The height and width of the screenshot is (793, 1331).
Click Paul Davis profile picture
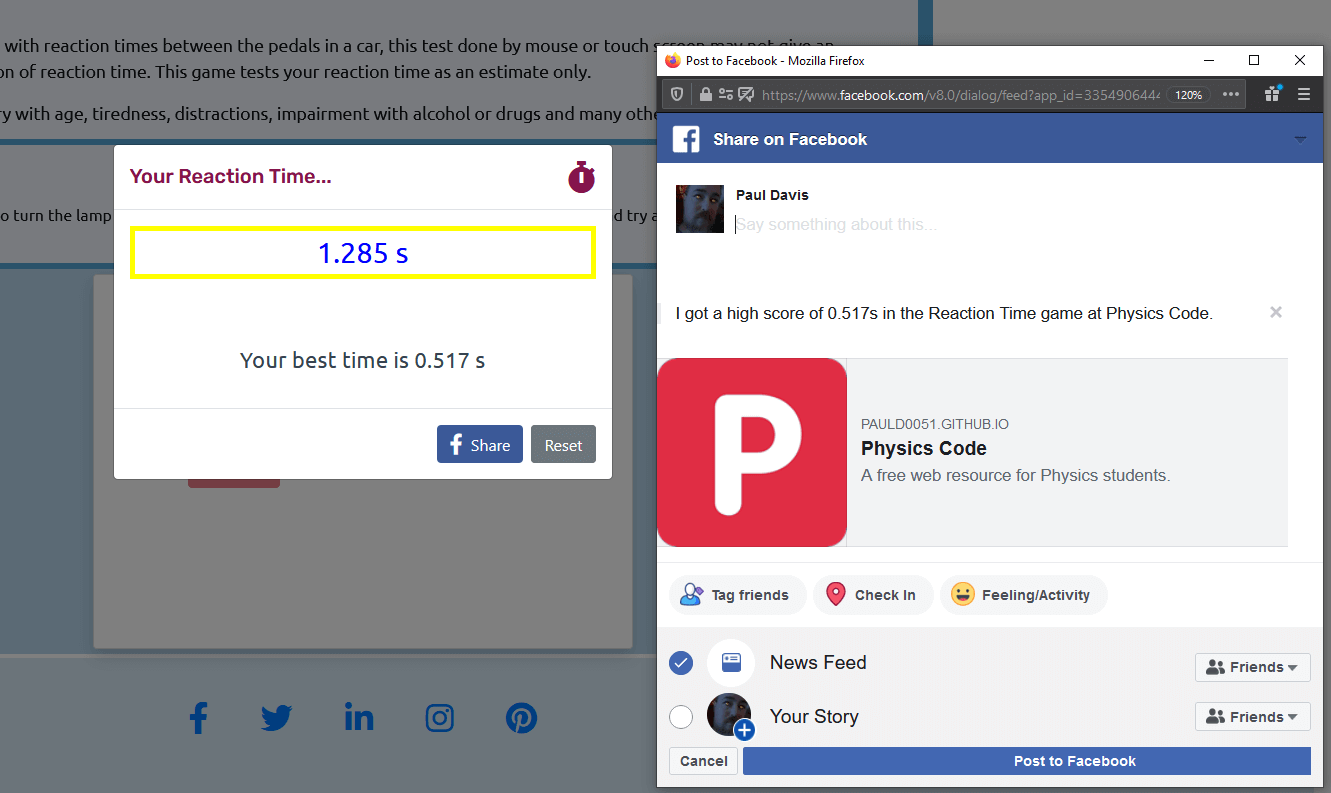(x=700, y=209)
